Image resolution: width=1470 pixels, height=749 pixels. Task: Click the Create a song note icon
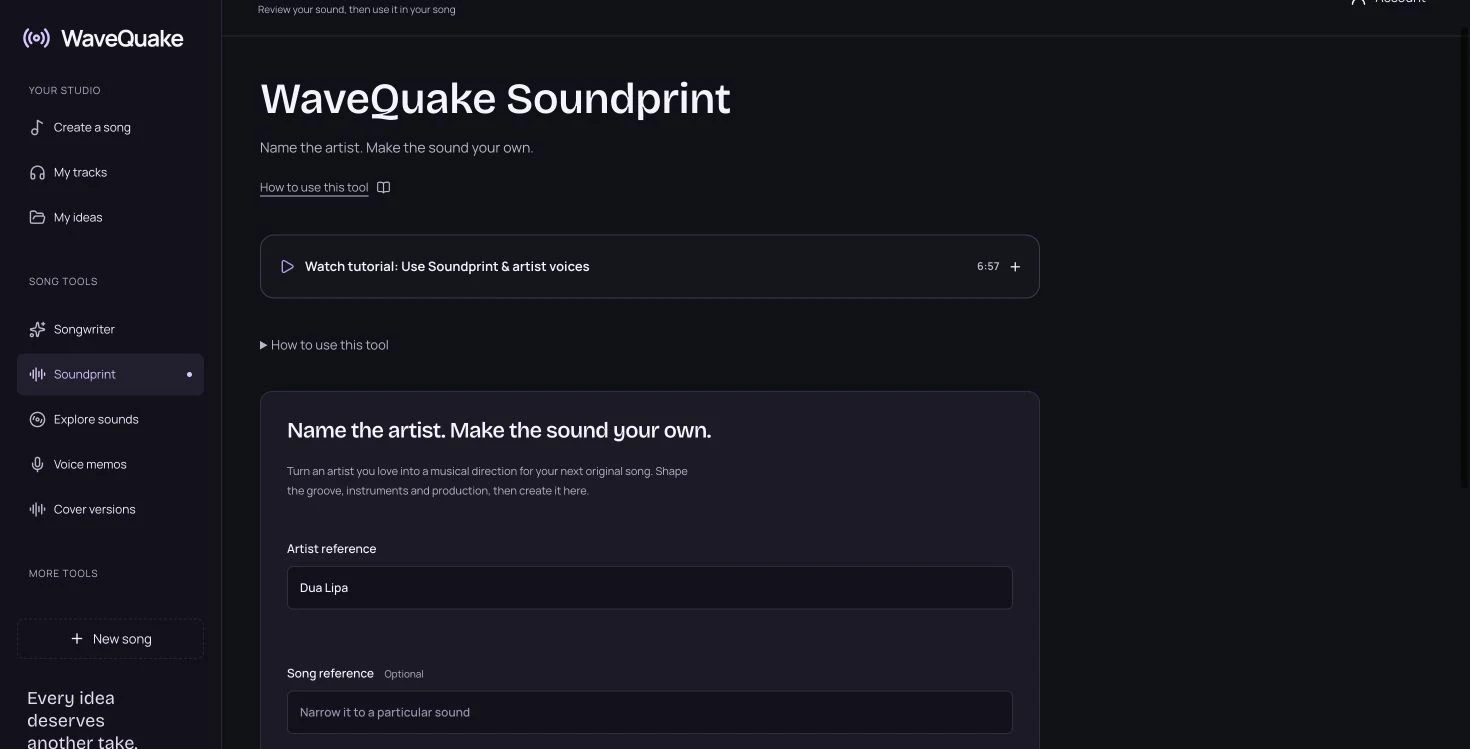click(37, 128)
